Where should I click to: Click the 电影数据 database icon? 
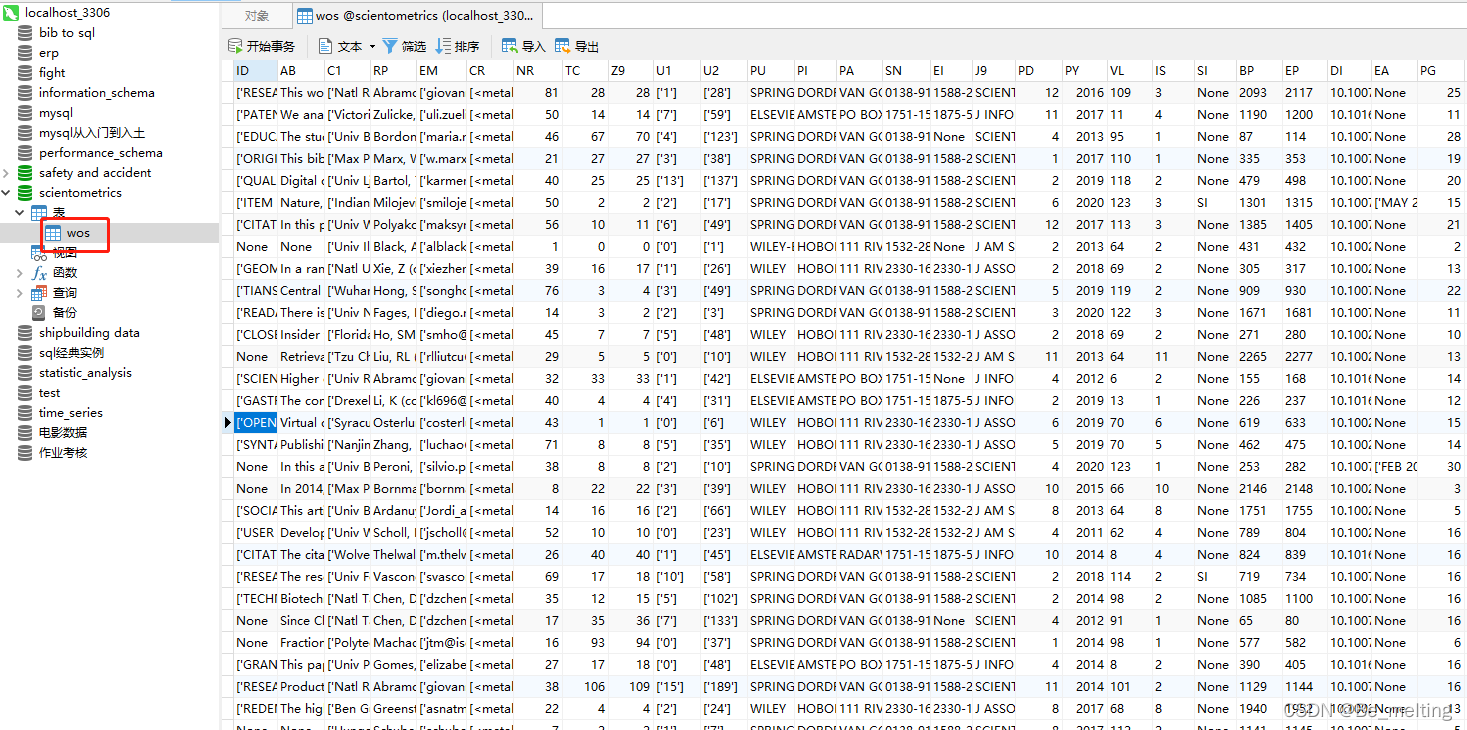coord(25,433)
